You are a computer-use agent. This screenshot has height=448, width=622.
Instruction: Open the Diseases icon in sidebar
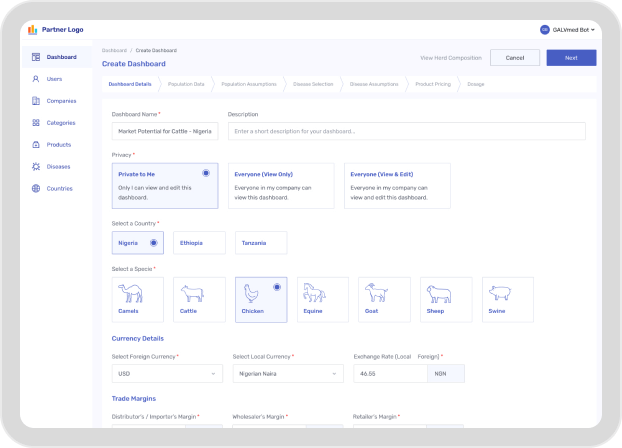pos(36,167)
